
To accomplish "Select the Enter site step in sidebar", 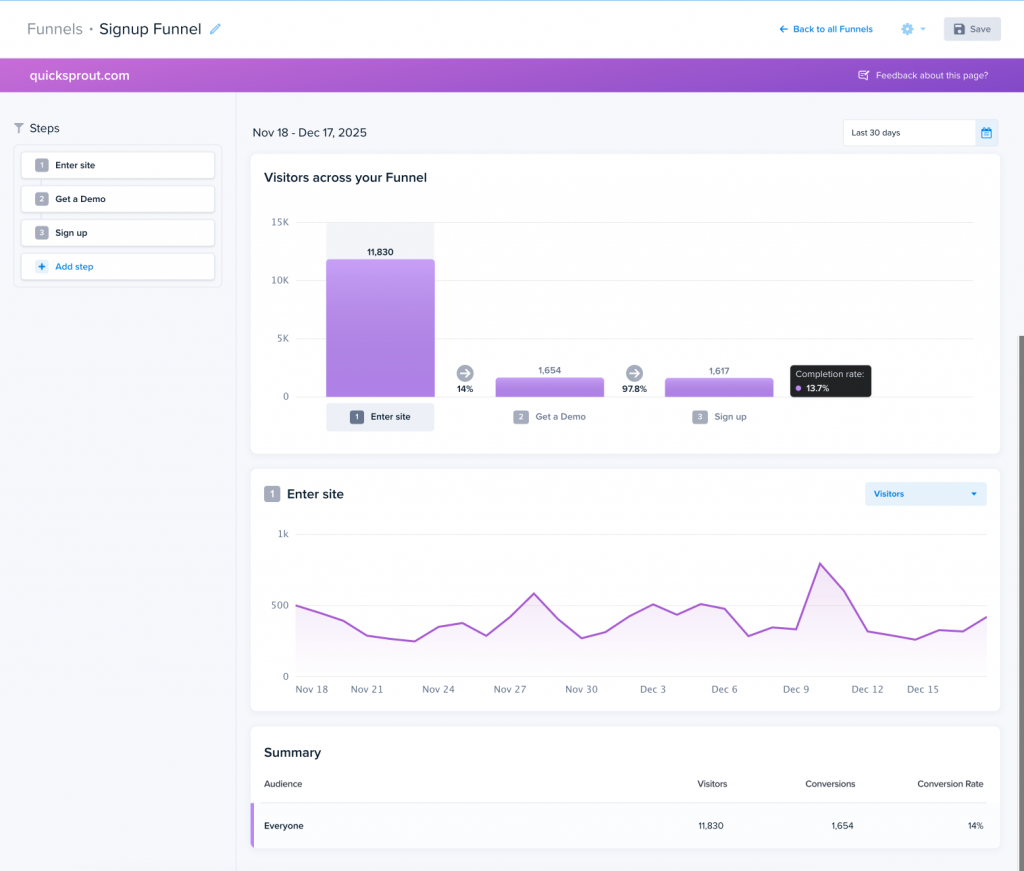I will point(118,165).
